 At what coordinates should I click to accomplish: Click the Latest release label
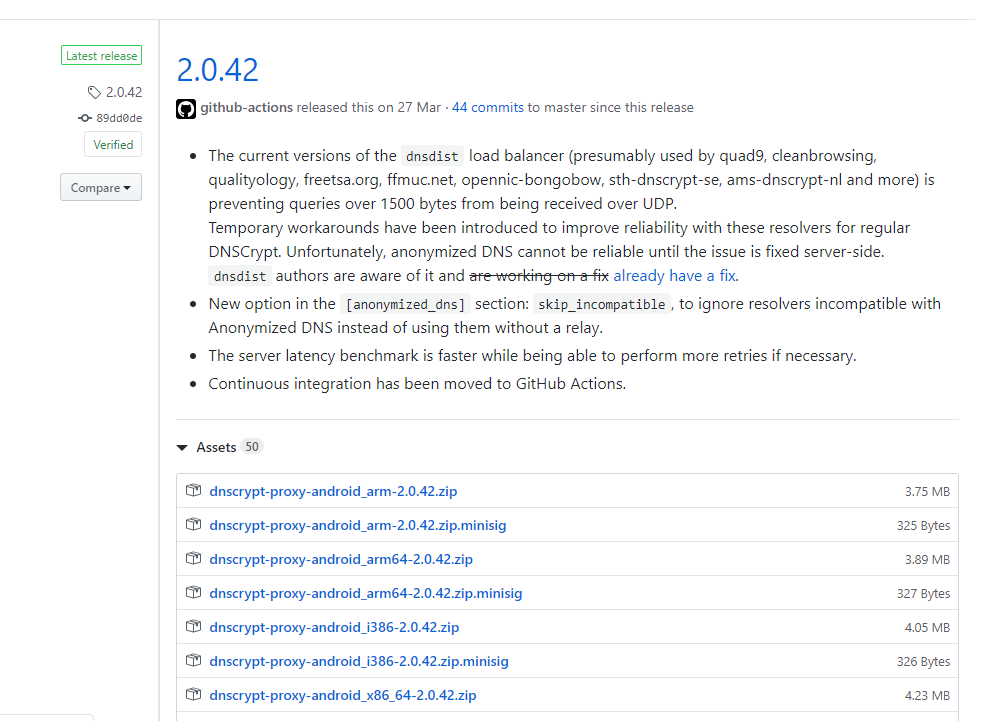101,56
